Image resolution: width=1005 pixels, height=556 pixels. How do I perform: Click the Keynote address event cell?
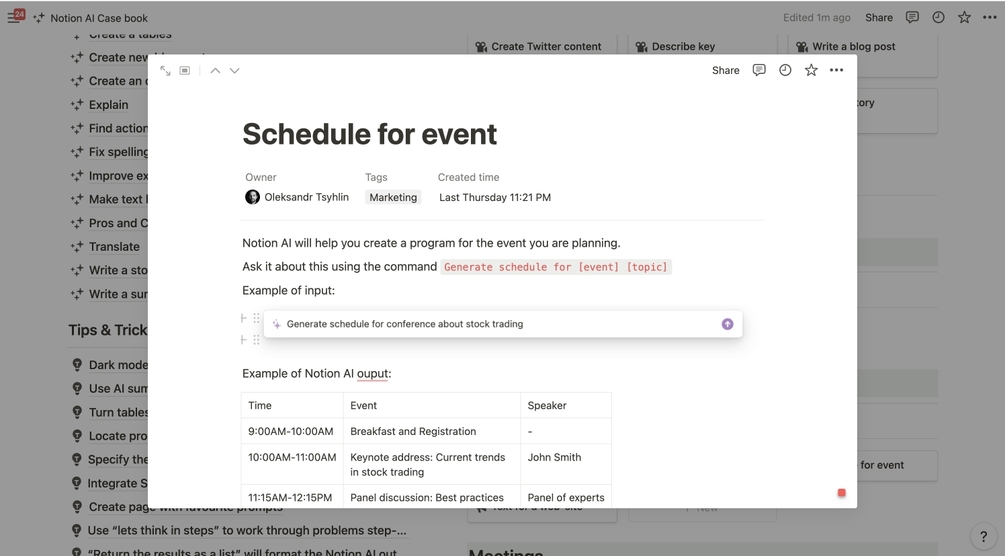432,464
